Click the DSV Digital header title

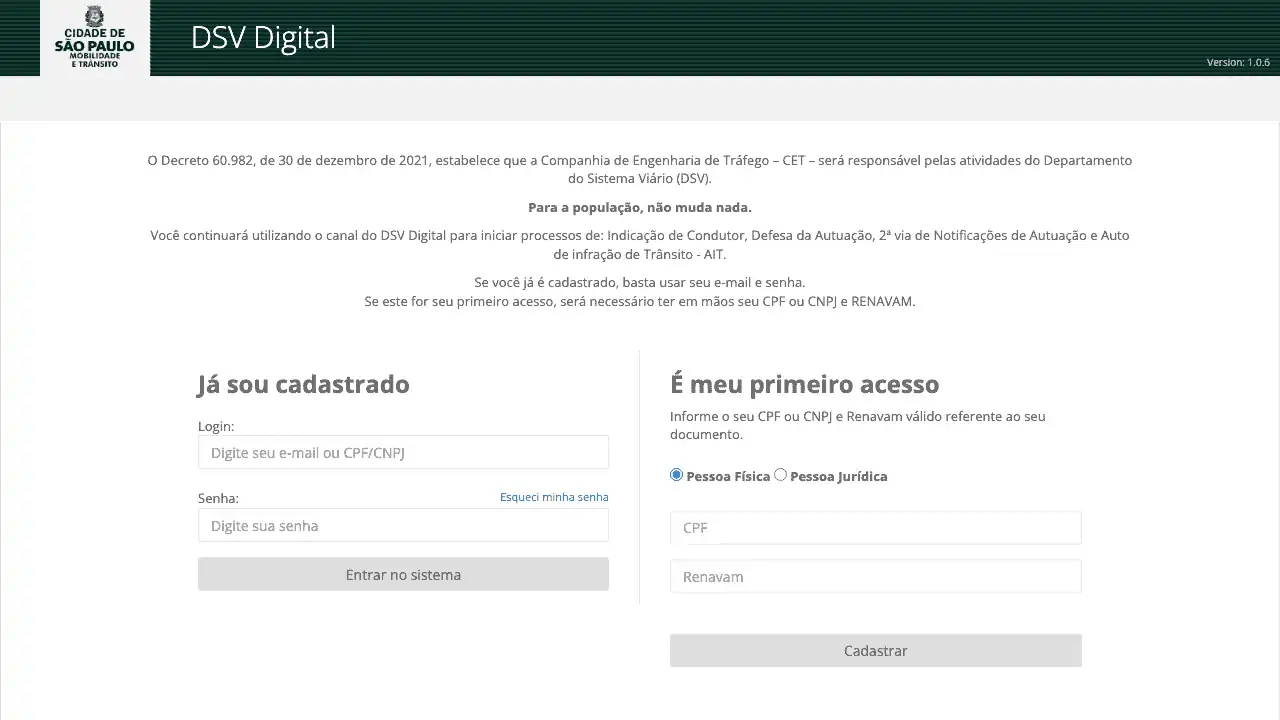[263, 38]
